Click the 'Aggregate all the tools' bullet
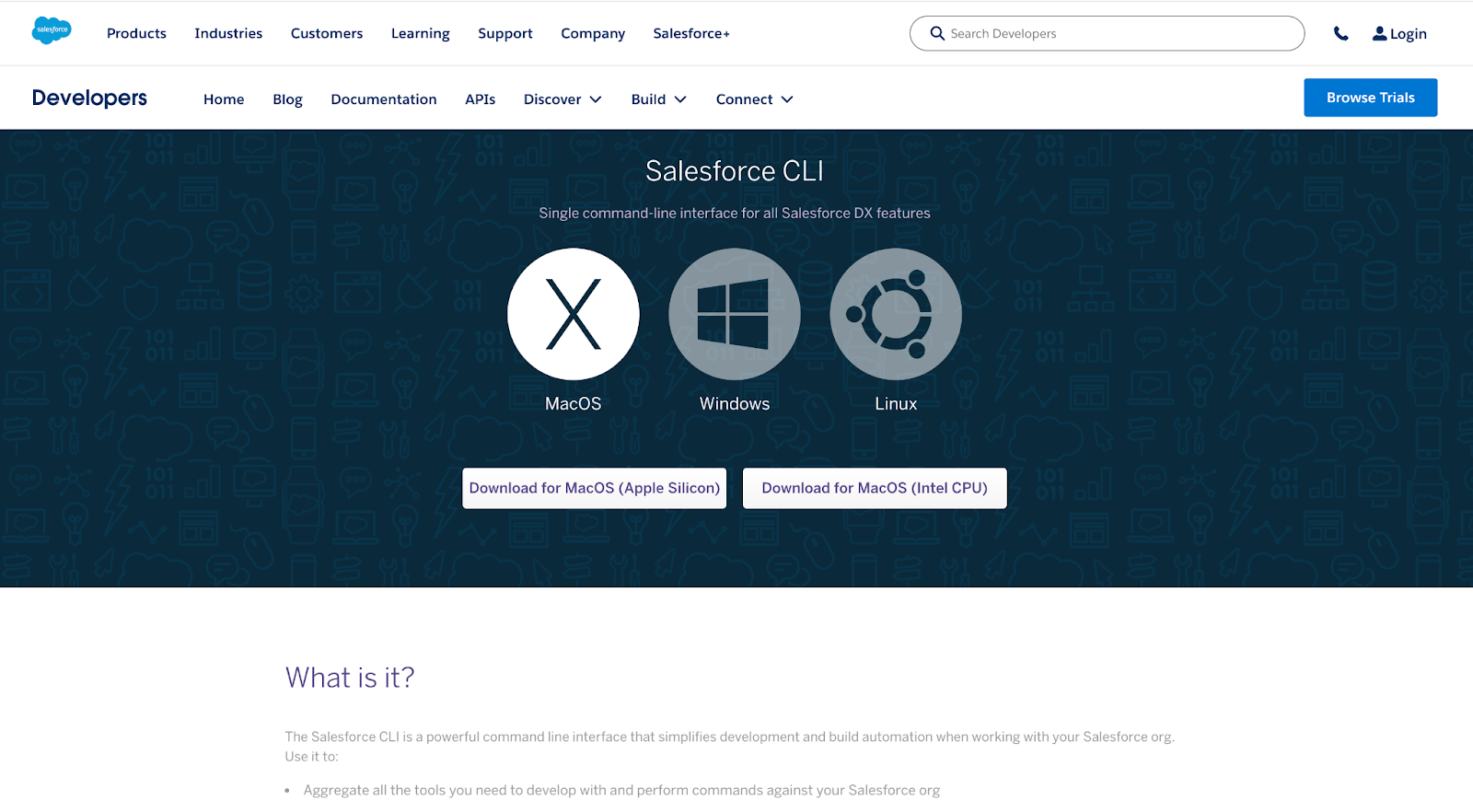The height and width of the screenshot is (812, 1473). point(621,790)
